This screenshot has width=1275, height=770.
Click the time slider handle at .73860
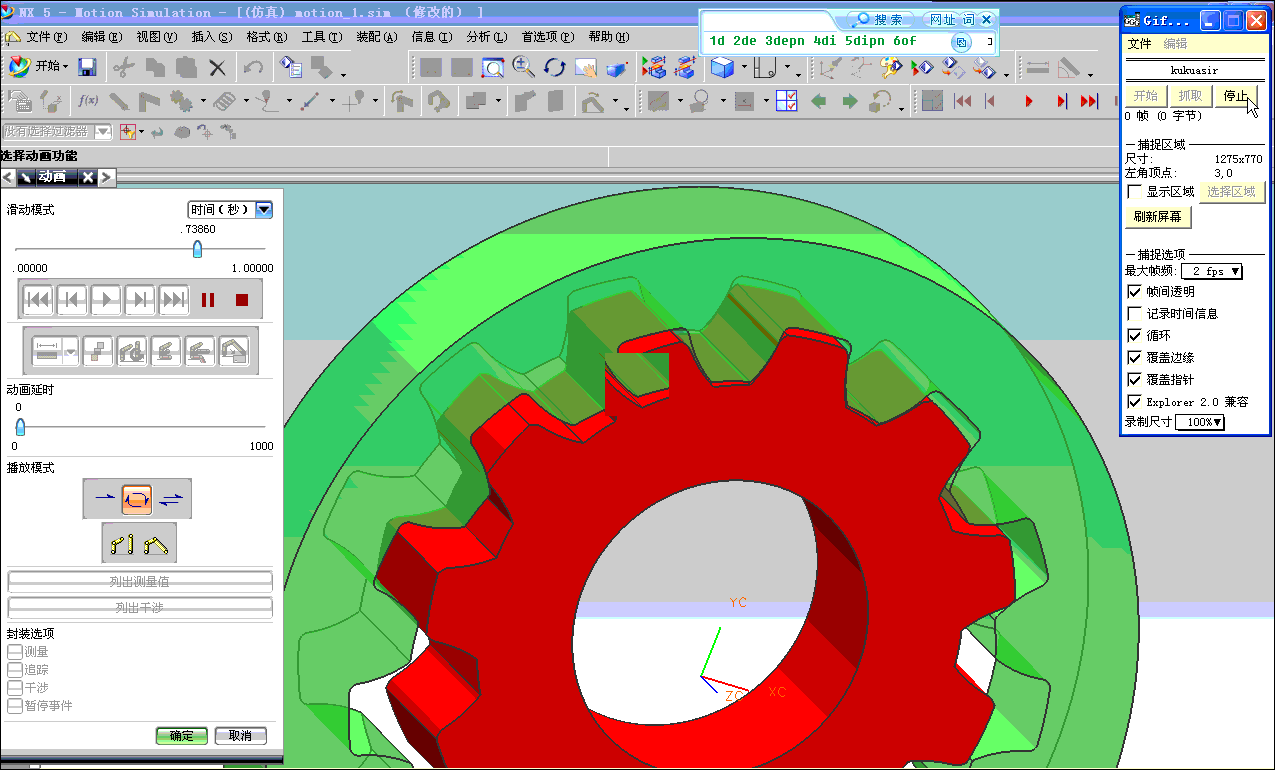click(x=197, y=248)
